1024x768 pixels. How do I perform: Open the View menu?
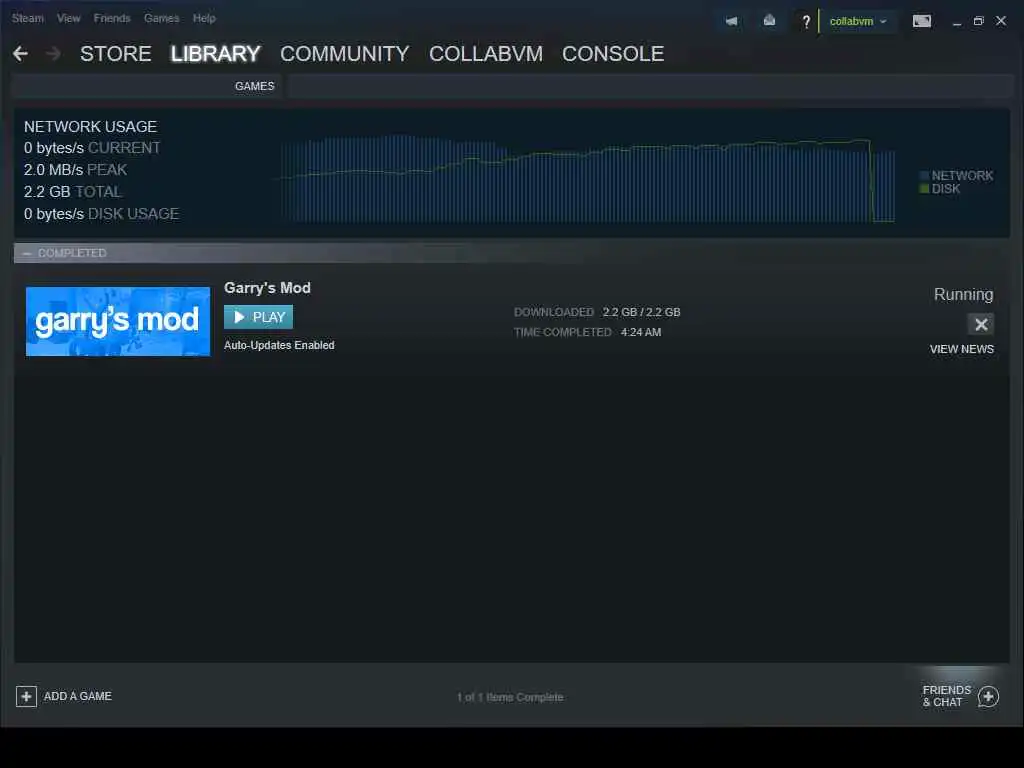click(69, 18)
